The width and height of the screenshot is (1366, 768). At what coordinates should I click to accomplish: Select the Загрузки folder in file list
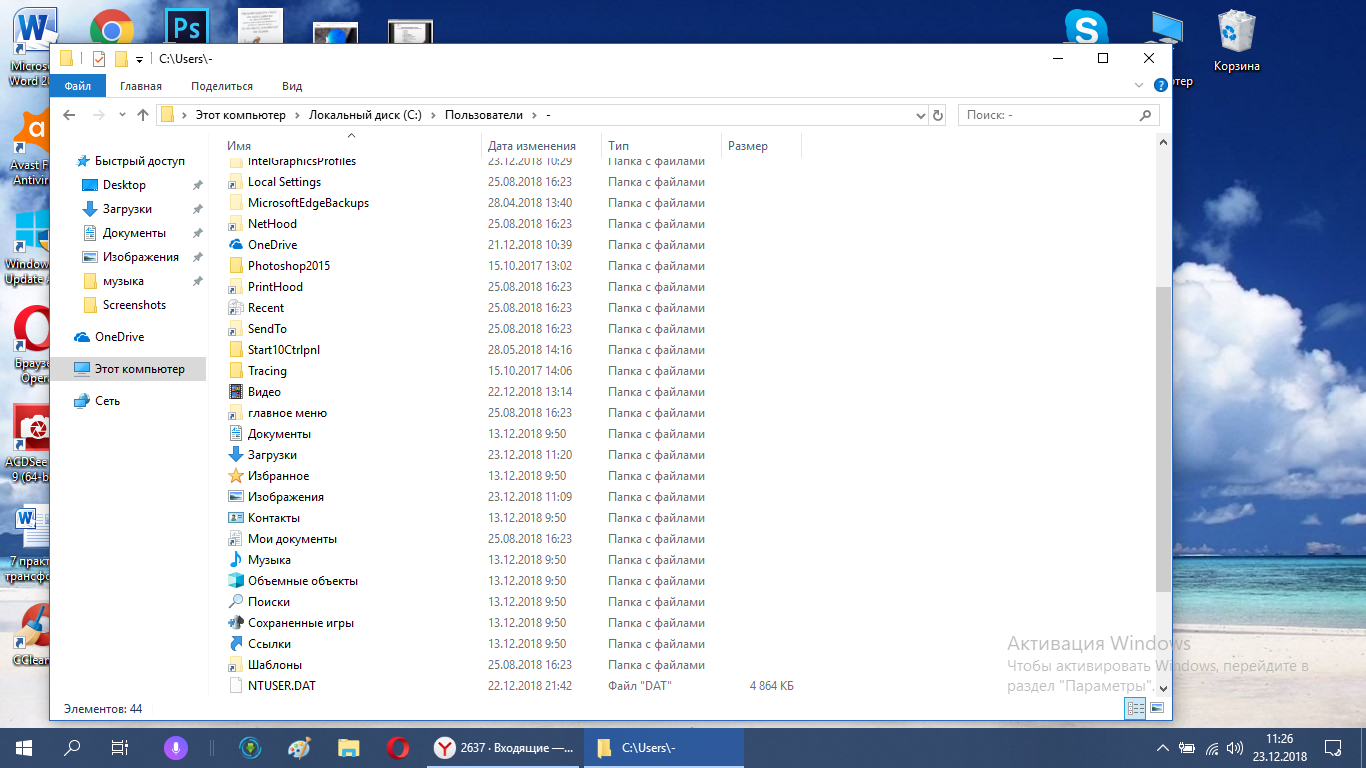point(272,455)
